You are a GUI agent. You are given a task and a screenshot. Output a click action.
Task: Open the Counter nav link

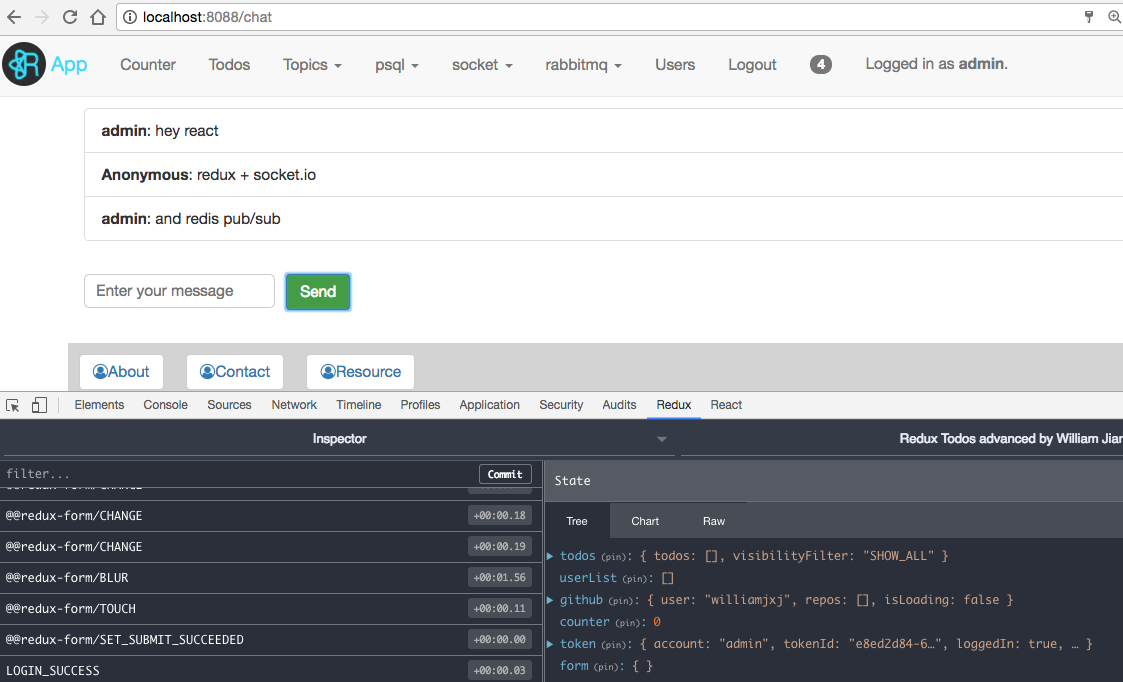148,64
